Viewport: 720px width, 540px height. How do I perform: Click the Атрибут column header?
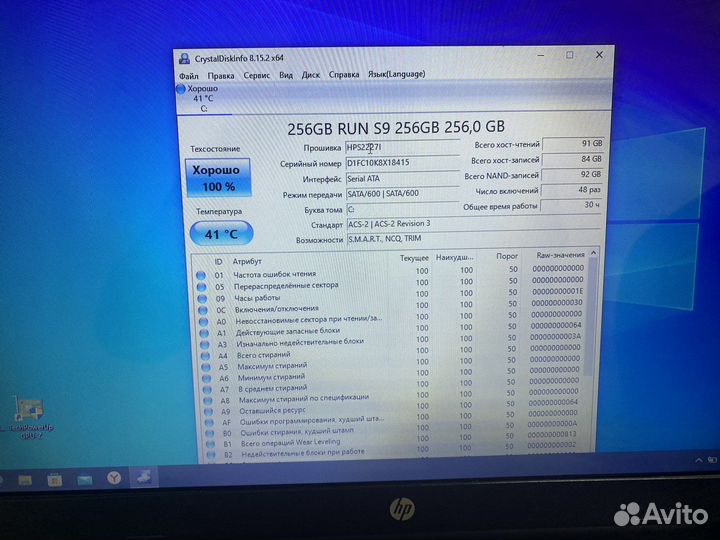pos(247,261)
